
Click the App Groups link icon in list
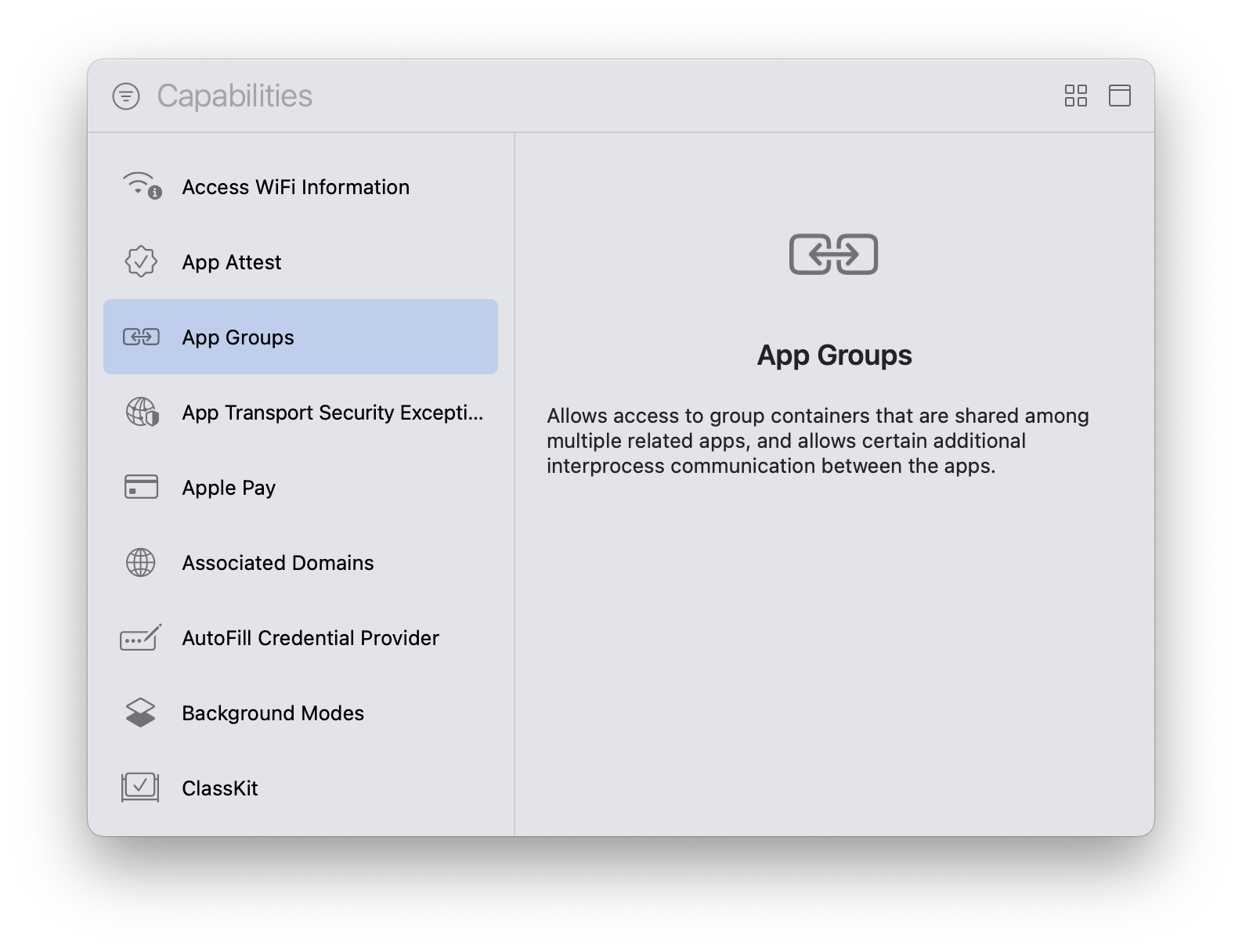[x=141, y=337]
